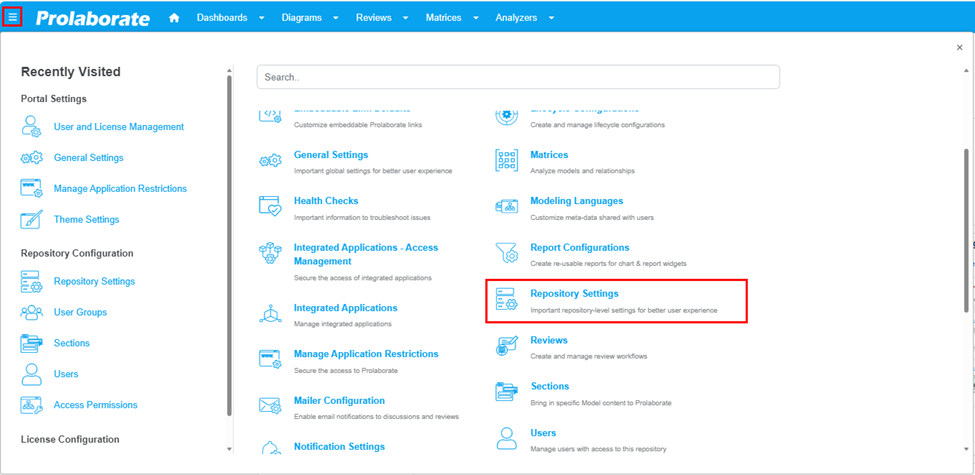The image size is (975, 475).
Task: Click the Sections icon in sidebar
Action: 31,343
